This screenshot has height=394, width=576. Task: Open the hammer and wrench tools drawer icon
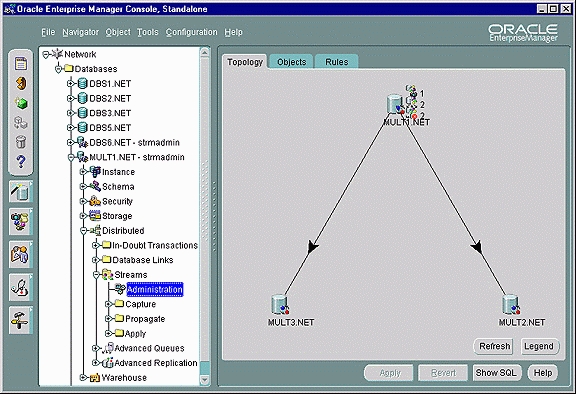pos(21,320)
